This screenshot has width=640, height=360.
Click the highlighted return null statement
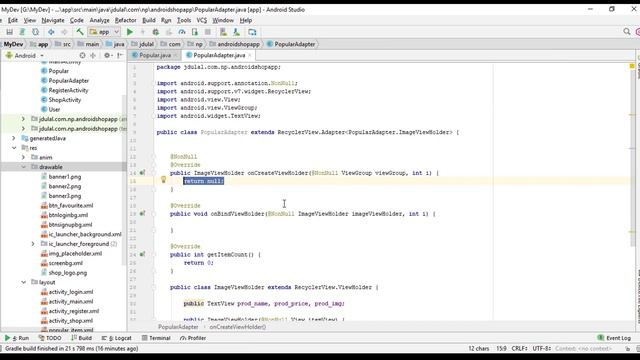[x=204, y=181]
